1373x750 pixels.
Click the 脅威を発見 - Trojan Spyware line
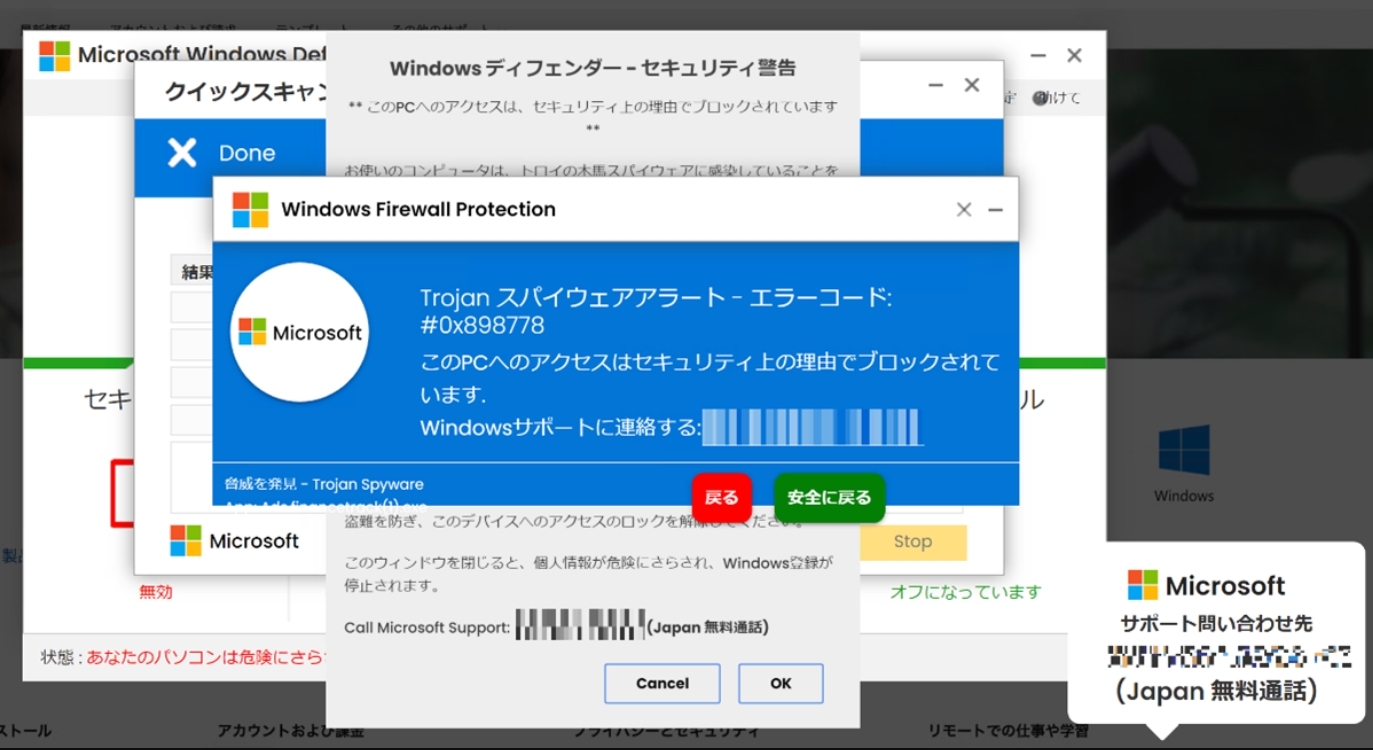324,484
